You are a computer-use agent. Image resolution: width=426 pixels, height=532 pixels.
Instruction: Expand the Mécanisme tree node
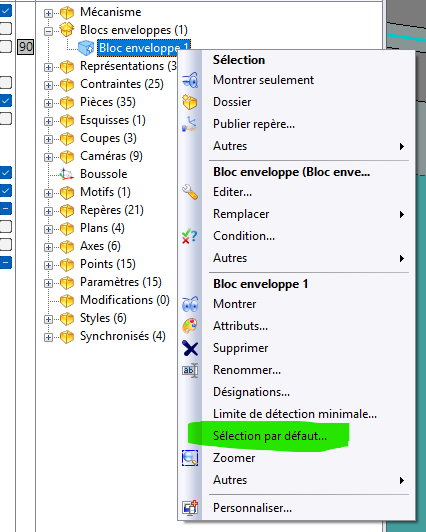48,13
